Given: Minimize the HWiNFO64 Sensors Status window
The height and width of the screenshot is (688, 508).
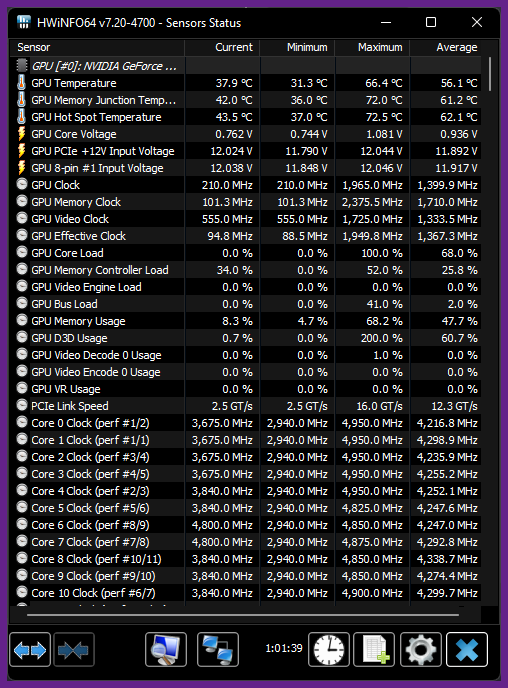Looking at the screenshot, I should click(x=386, y=22).
